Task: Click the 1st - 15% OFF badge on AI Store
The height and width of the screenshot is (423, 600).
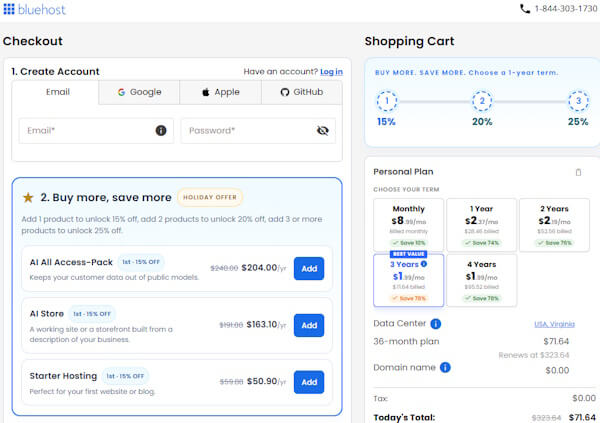Action: coord(92,314)
